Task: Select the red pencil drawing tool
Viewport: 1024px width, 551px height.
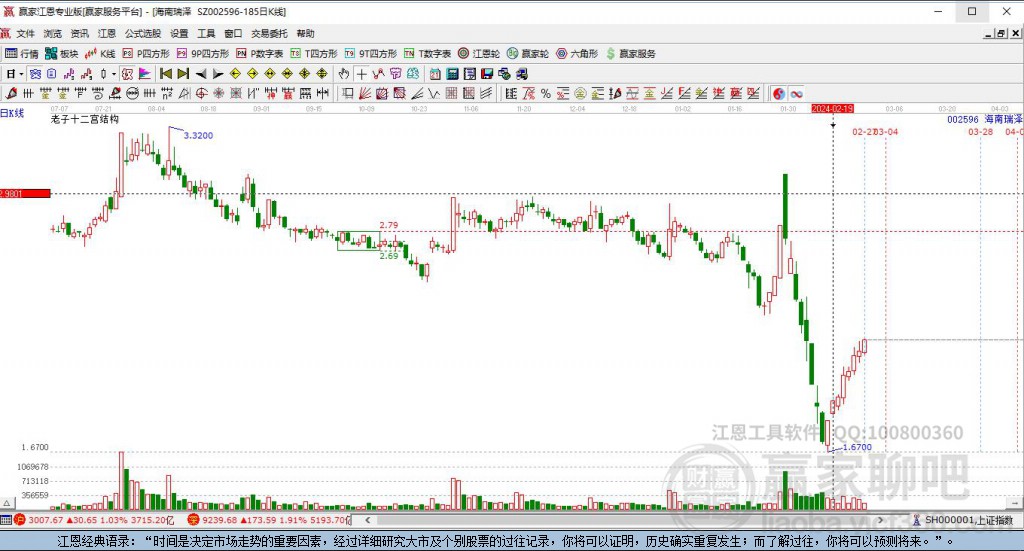Action: click(x=11, y=93)
